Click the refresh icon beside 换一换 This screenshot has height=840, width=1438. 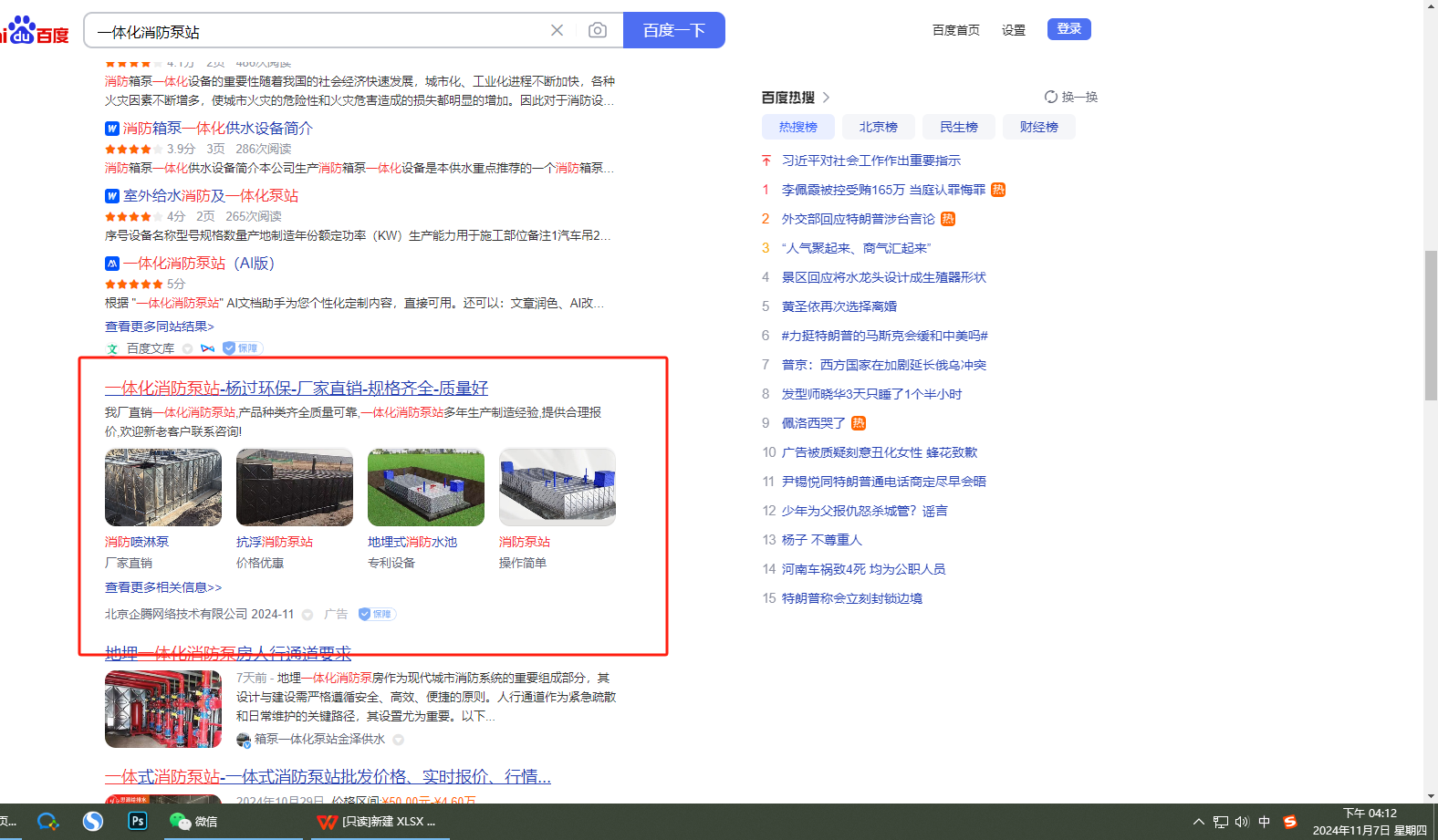1051,97
